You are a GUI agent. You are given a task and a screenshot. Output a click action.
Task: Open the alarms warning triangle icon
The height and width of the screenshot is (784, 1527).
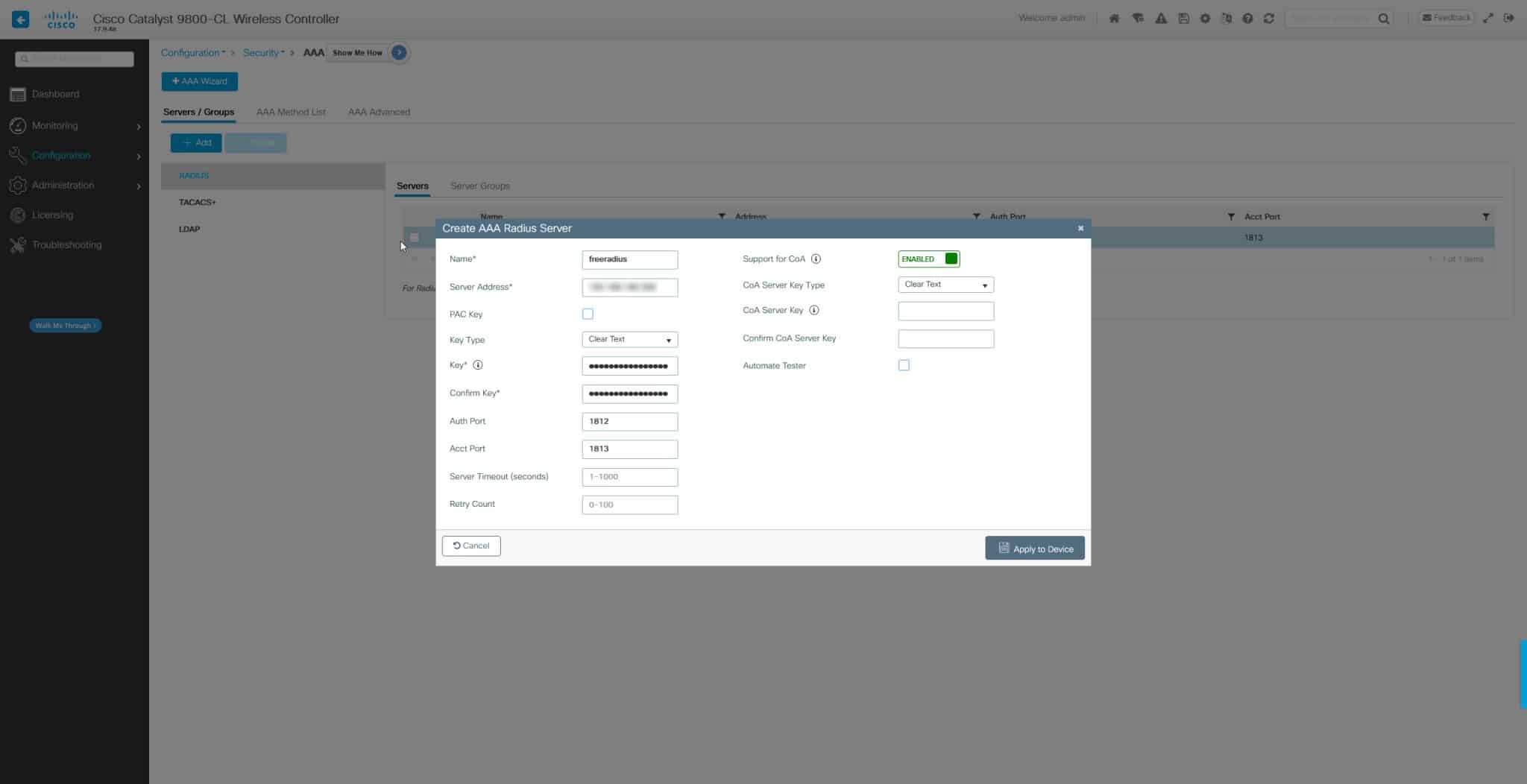1161,19
